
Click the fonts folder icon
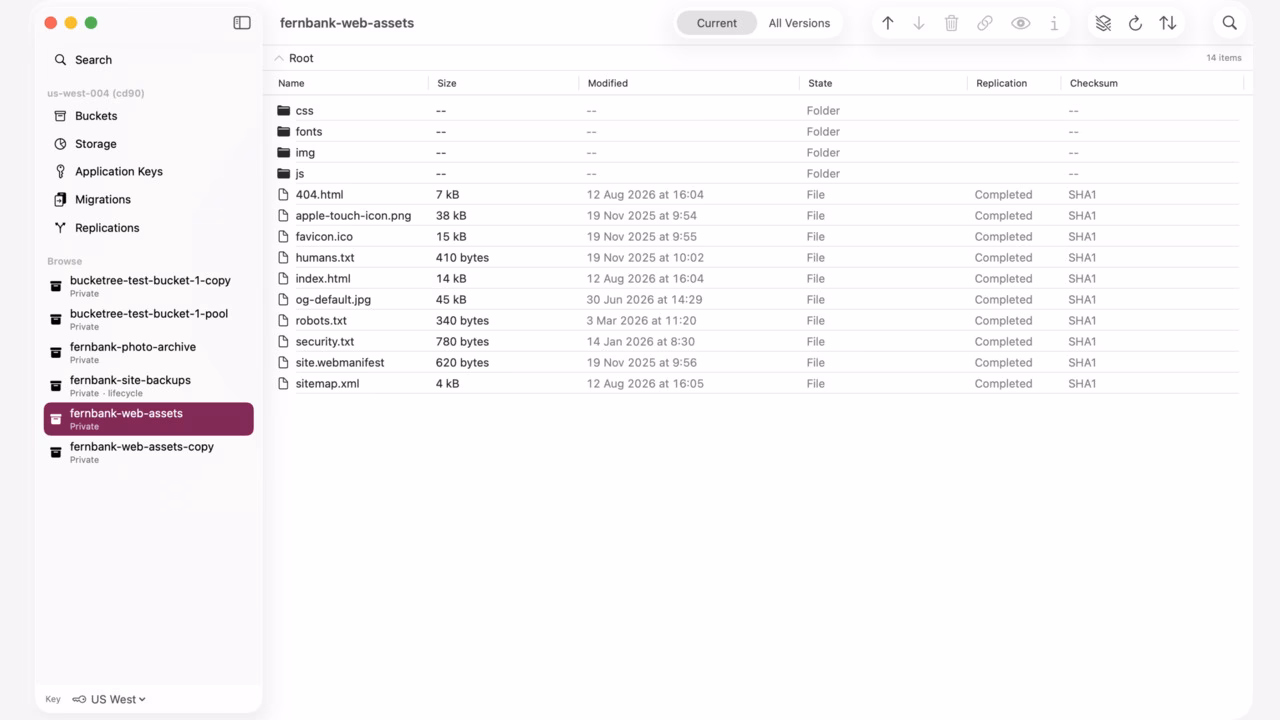(x=284, y=132)
